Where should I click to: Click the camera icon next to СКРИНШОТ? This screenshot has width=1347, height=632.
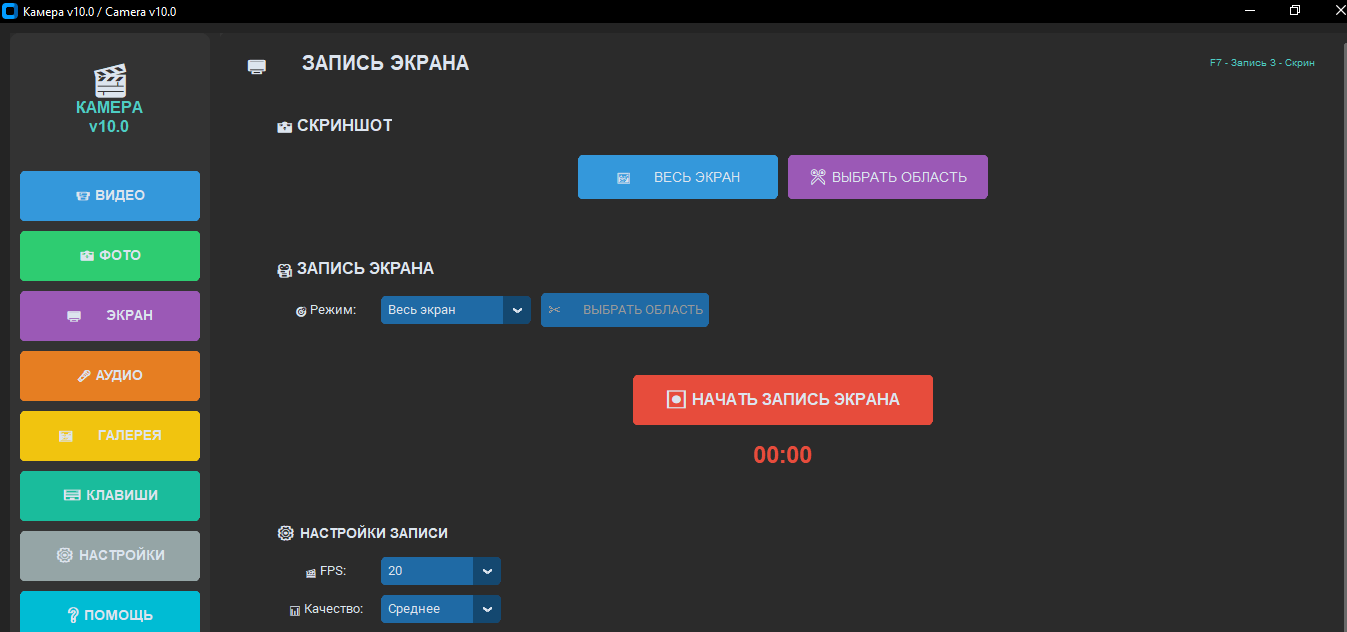coord(284,127)
